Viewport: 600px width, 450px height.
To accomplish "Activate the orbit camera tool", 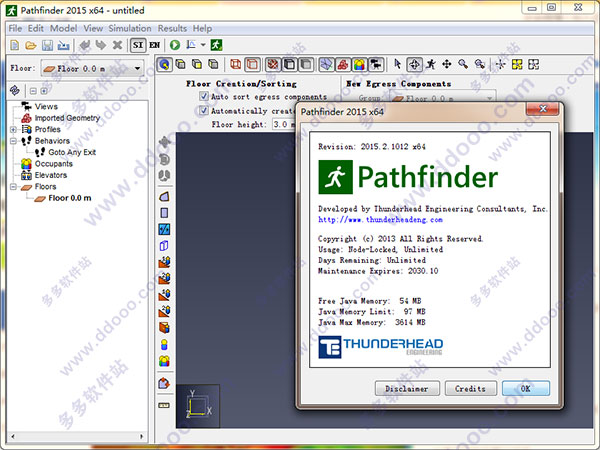I will pyautogui.click(x=414, y=64).
